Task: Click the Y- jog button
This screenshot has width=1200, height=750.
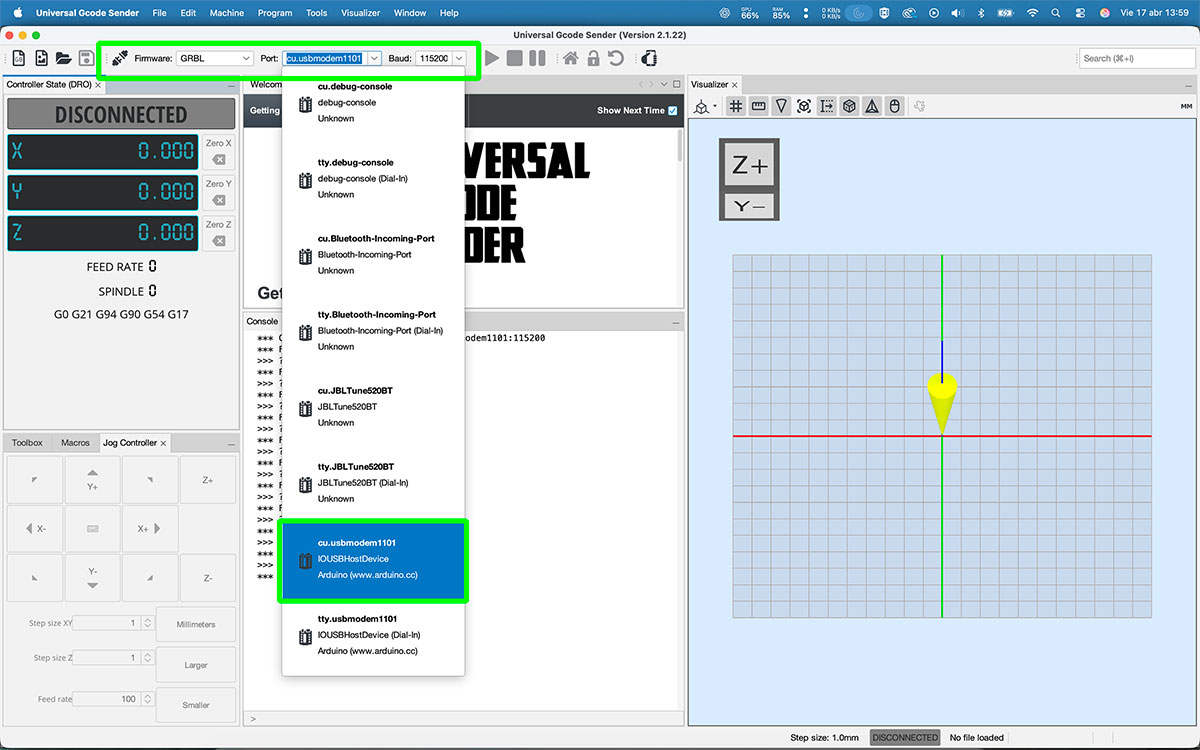Action: [92, 577]
